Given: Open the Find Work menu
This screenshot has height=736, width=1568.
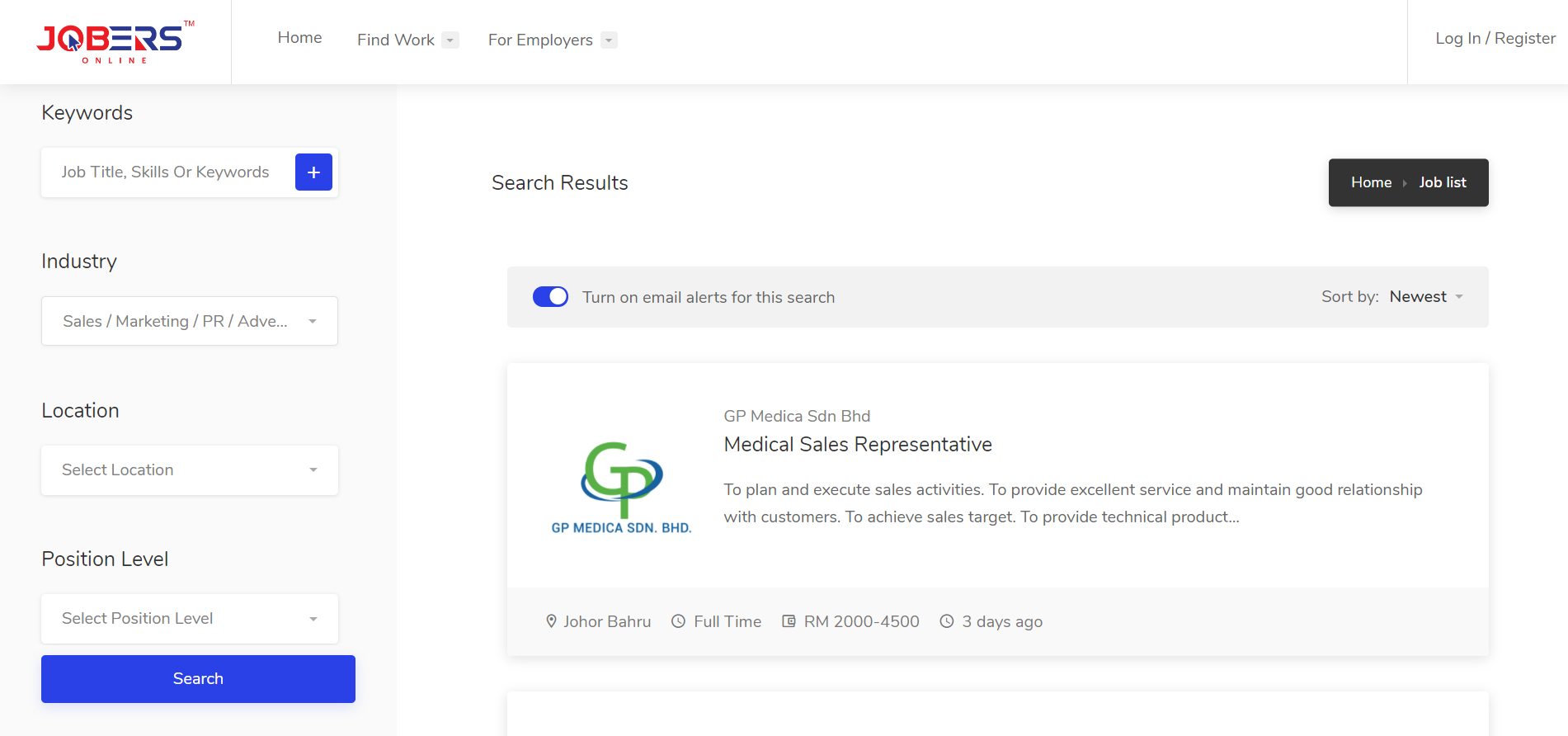Looking at the screenshot, I should (407, 40).
